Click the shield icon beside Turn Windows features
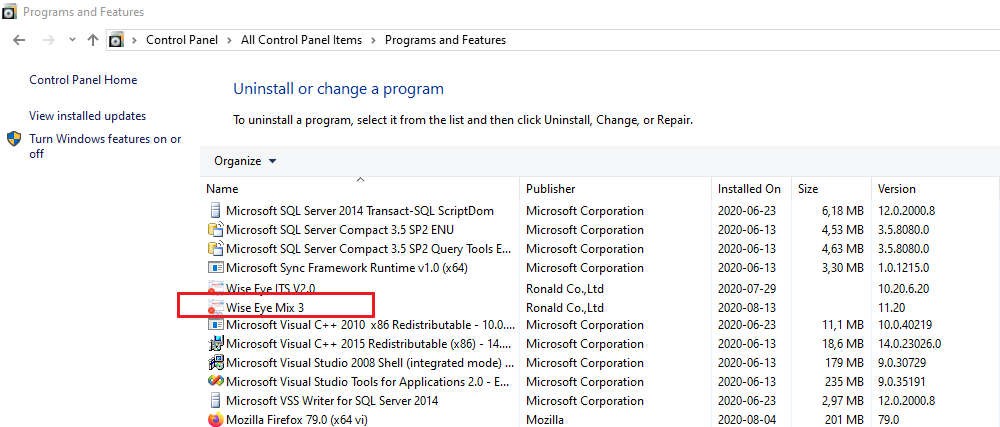This screenshot has width=1000, height=427. pos(14,139)
